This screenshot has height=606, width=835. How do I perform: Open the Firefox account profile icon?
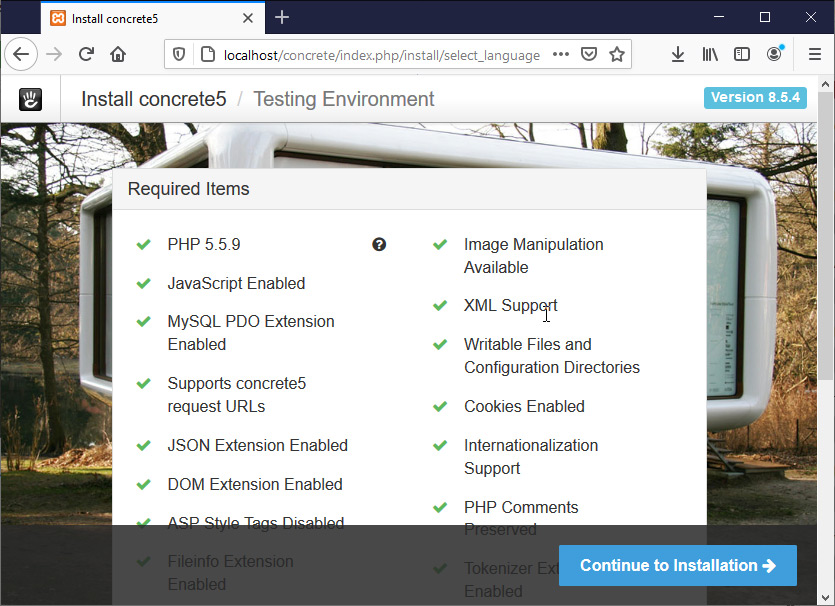774,55
